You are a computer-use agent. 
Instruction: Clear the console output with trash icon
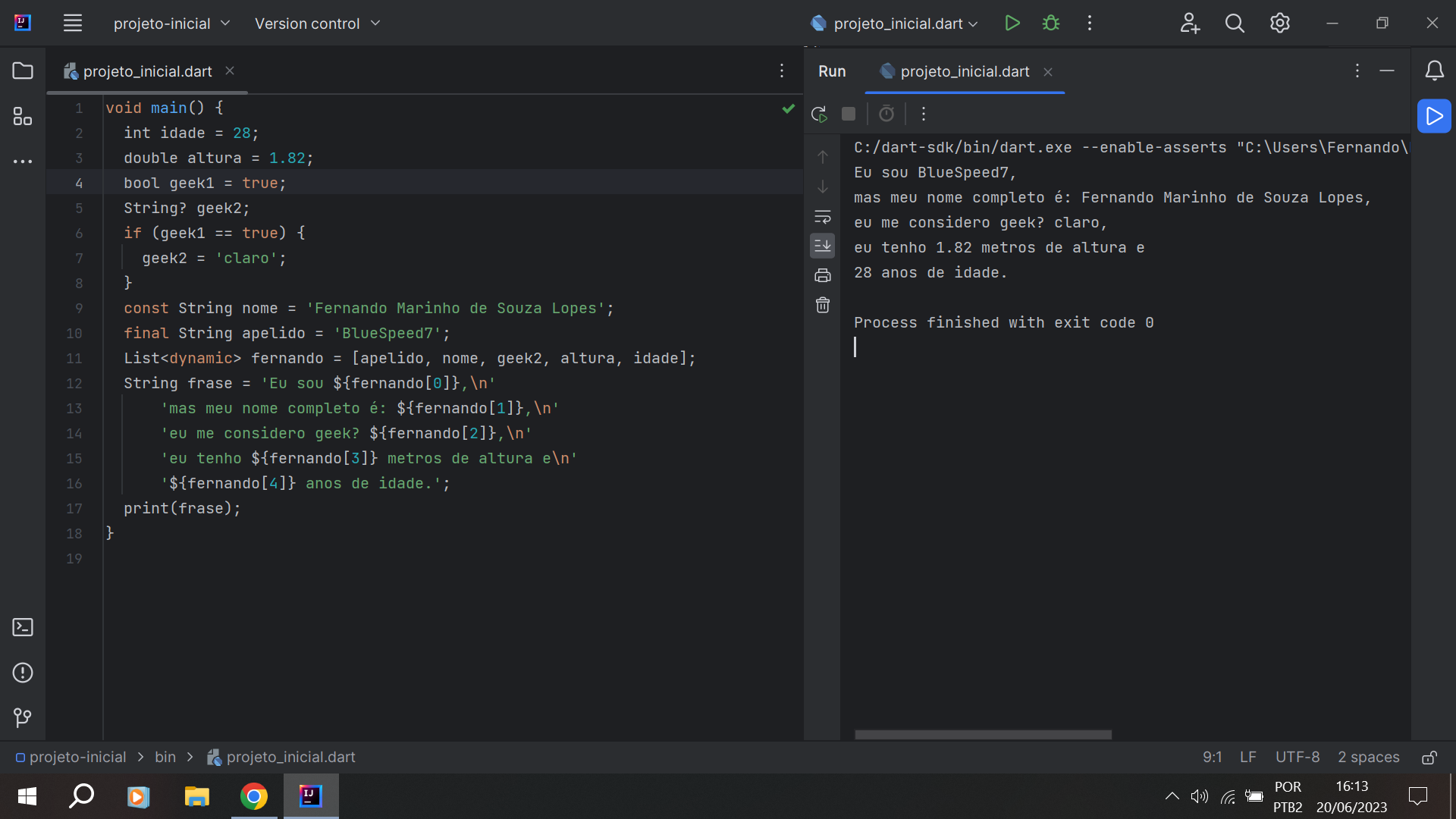coord(823,305)
